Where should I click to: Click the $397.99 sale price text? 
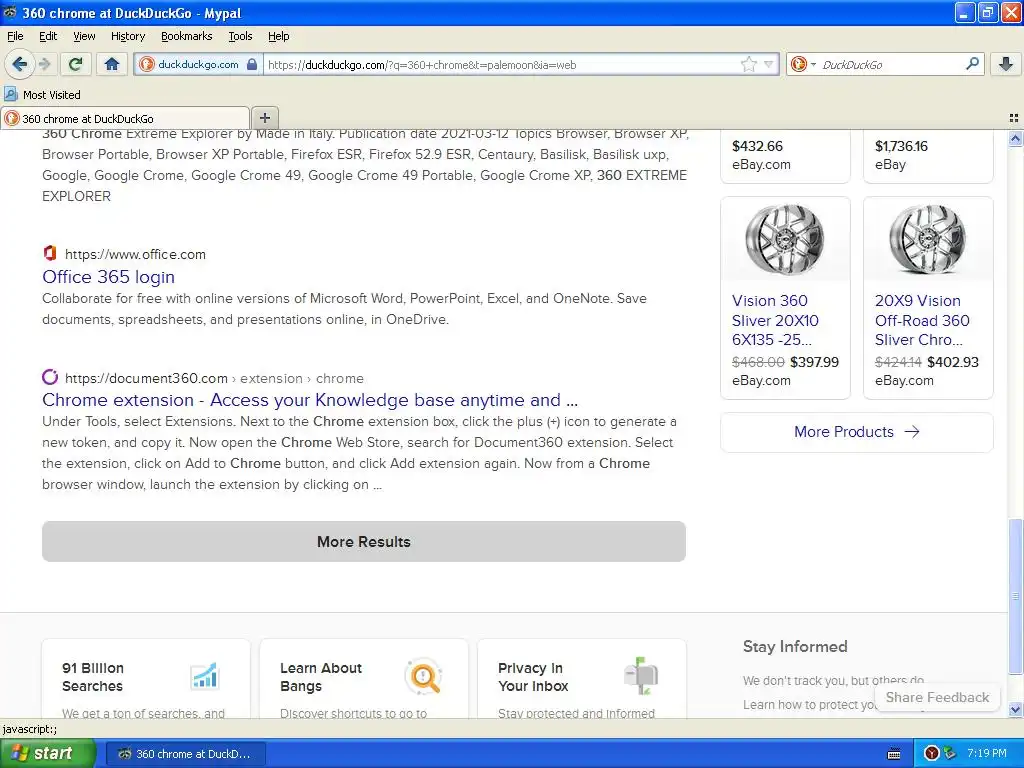814,362
